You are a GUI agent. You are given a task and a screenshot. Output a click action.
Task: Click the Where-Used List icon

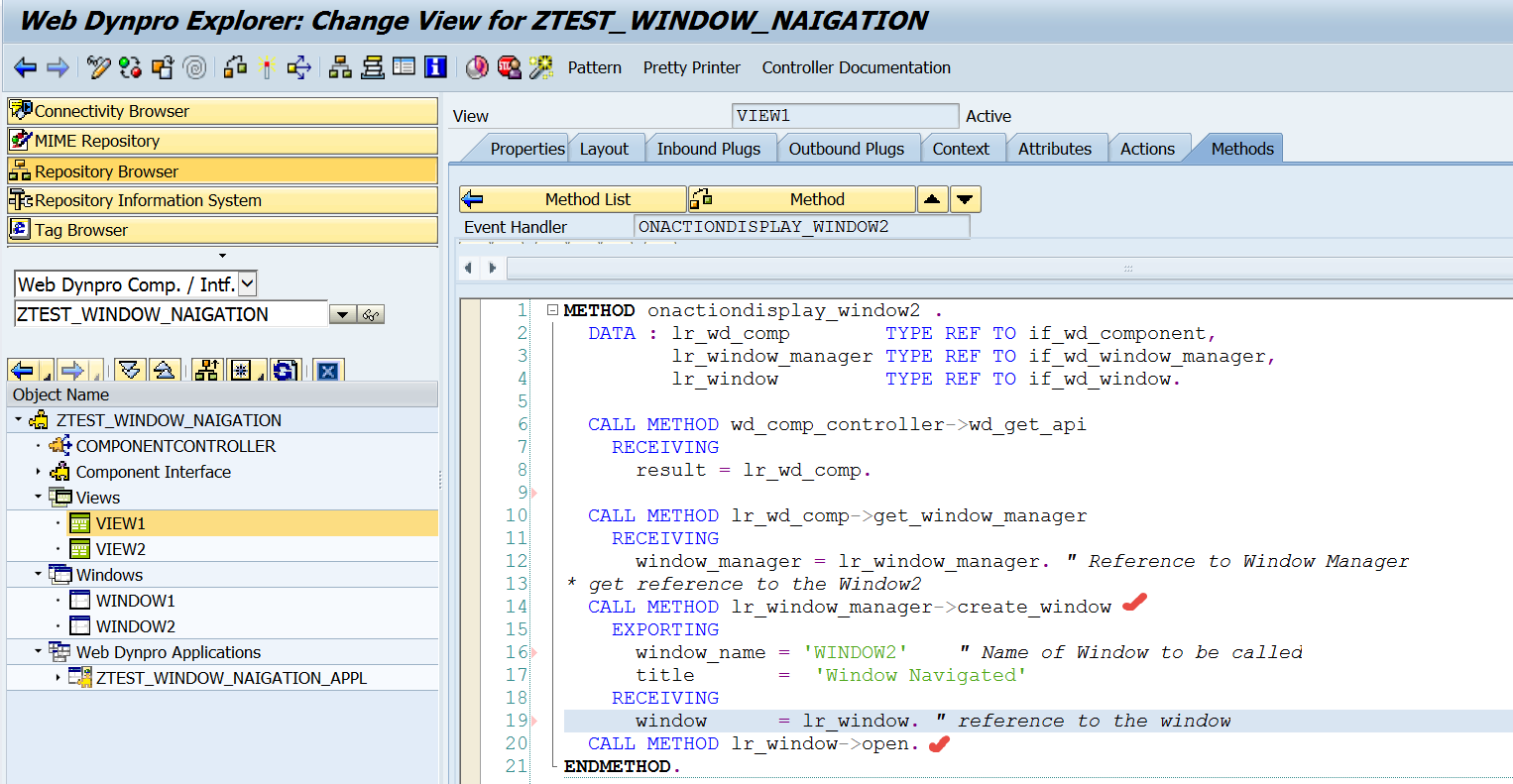click(298, 67)
